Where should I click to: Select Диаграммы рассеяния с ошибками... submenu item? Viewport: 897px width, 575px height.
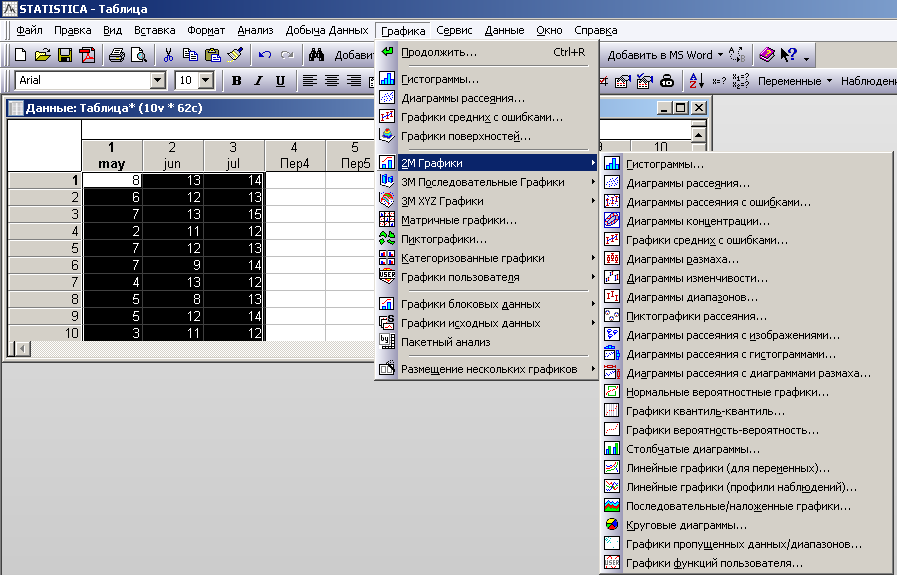746,202
